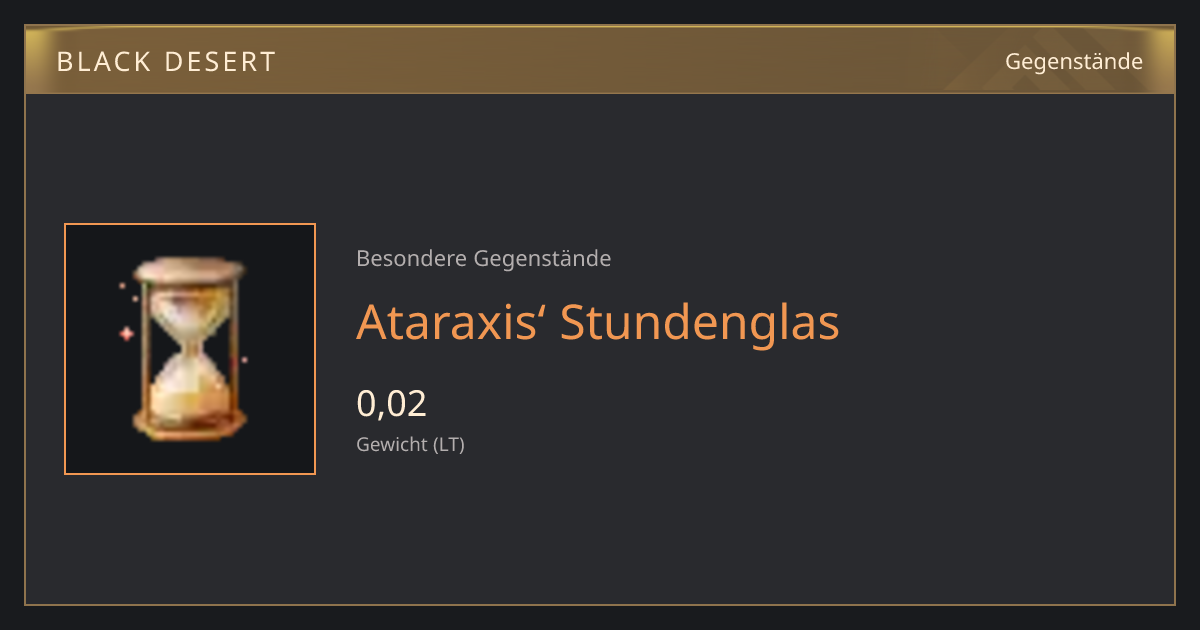Go to the Gegenstände section label

[1074, 62]
